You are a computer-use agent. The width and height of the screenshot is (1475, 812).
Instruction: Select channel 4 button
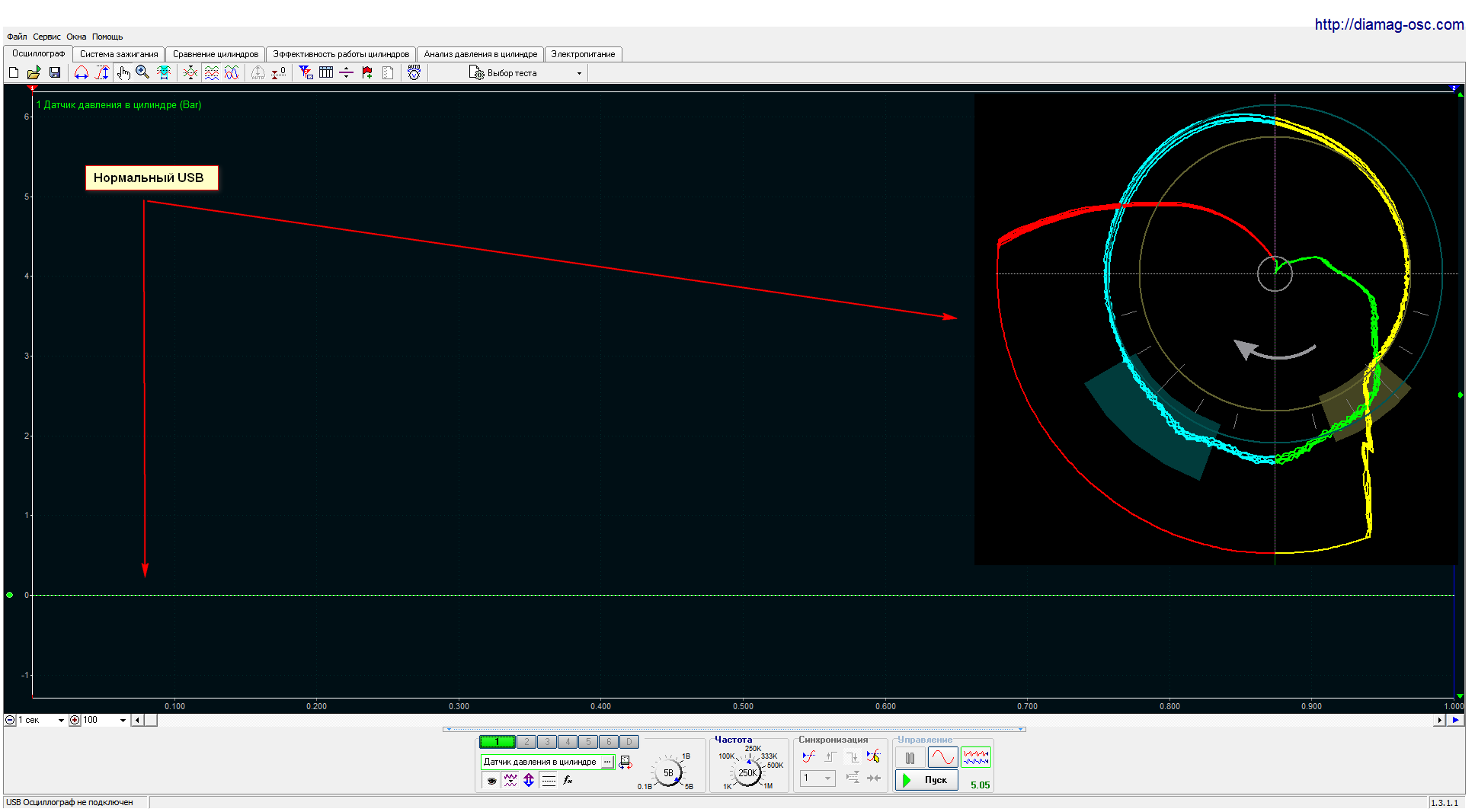568,742
